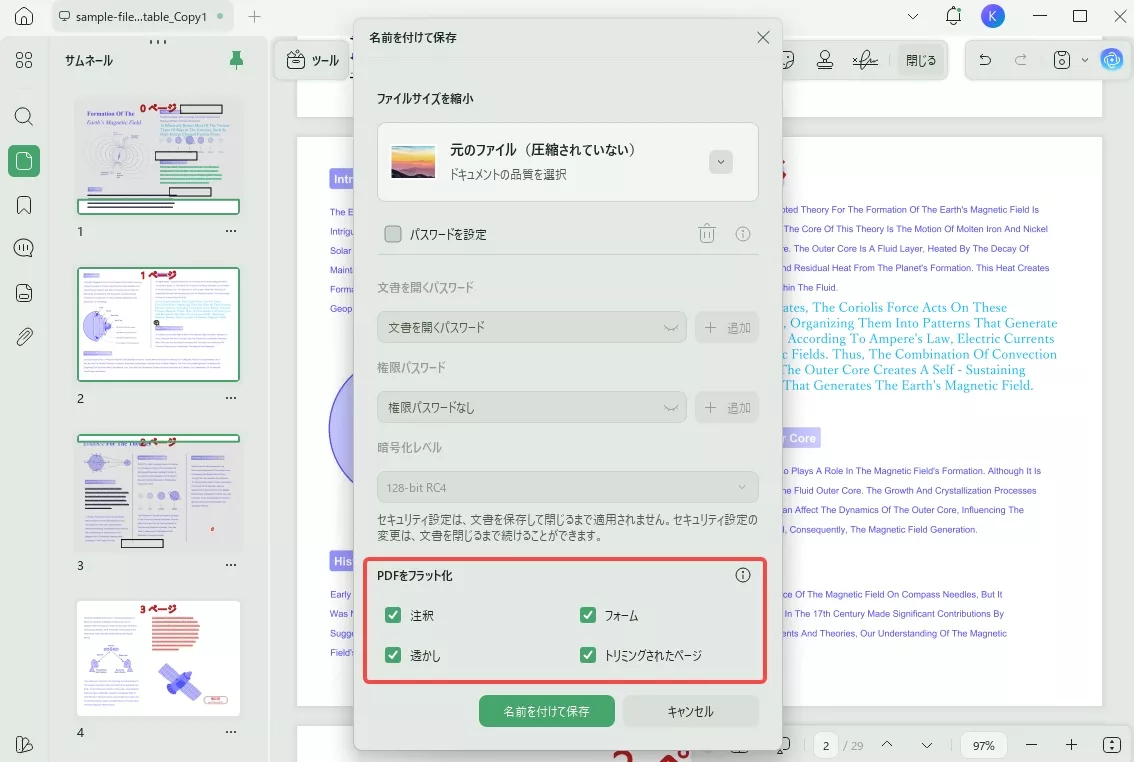1134x762 pixels.
Task: Click the 97% zoom level control
Action: tap(983, 745)
